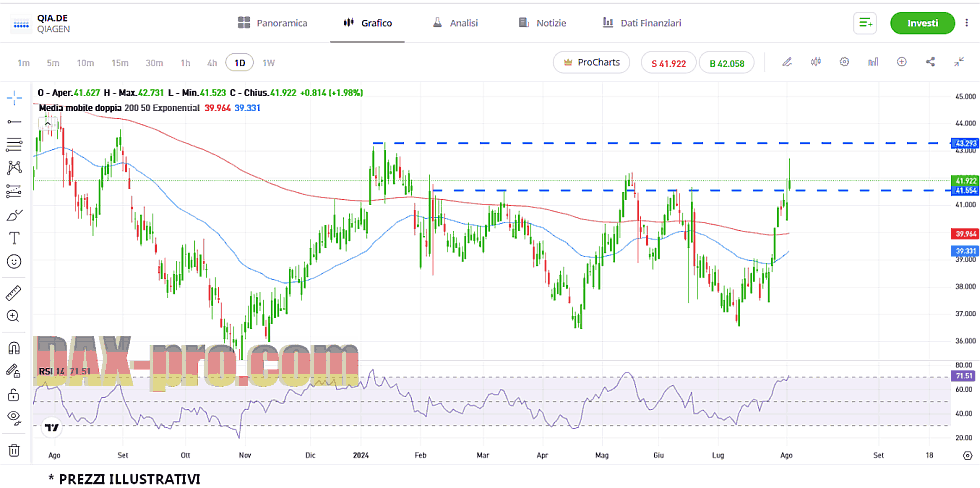This screenshot has height=488, width=980.
Task: Click the pencil draw icon in top toolbar
Action: [x=787, y=62]
